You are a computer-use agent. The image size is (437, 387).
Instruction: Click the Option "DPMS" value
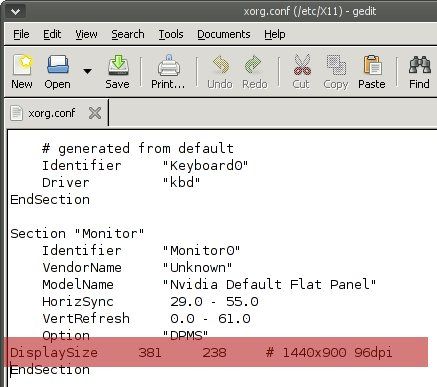[x=185, y=335]
